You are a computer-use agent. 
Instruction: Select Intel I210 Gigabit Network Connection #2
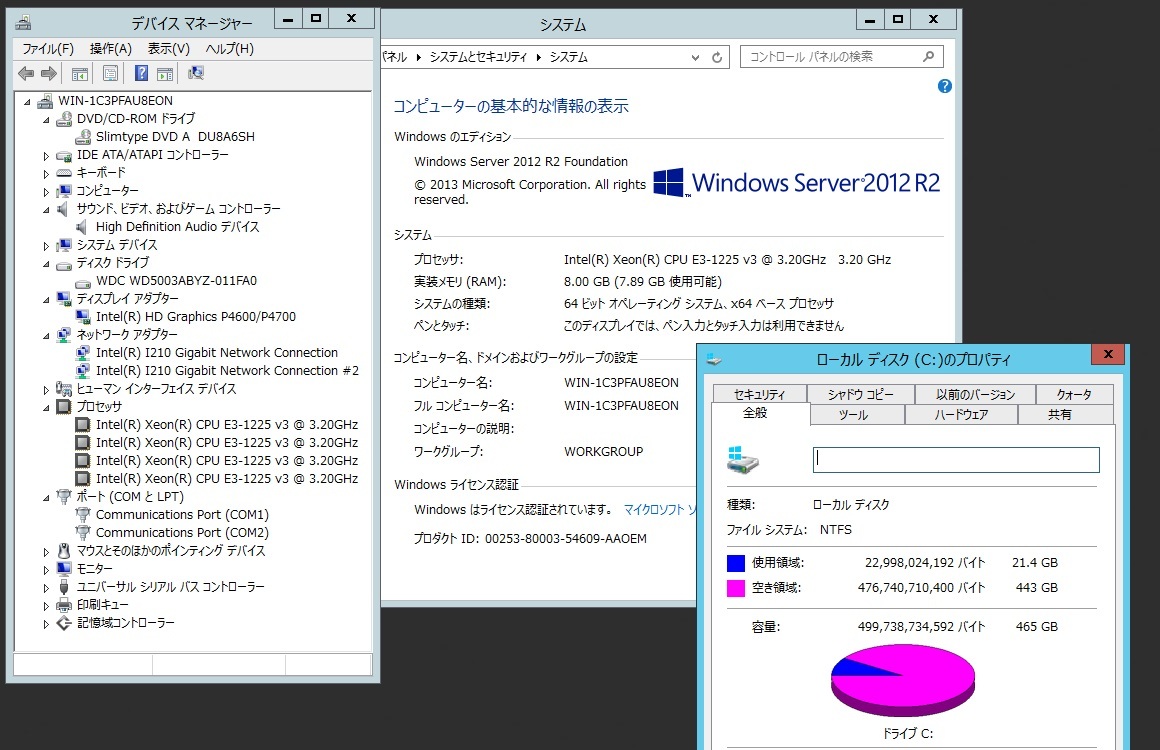227,371
